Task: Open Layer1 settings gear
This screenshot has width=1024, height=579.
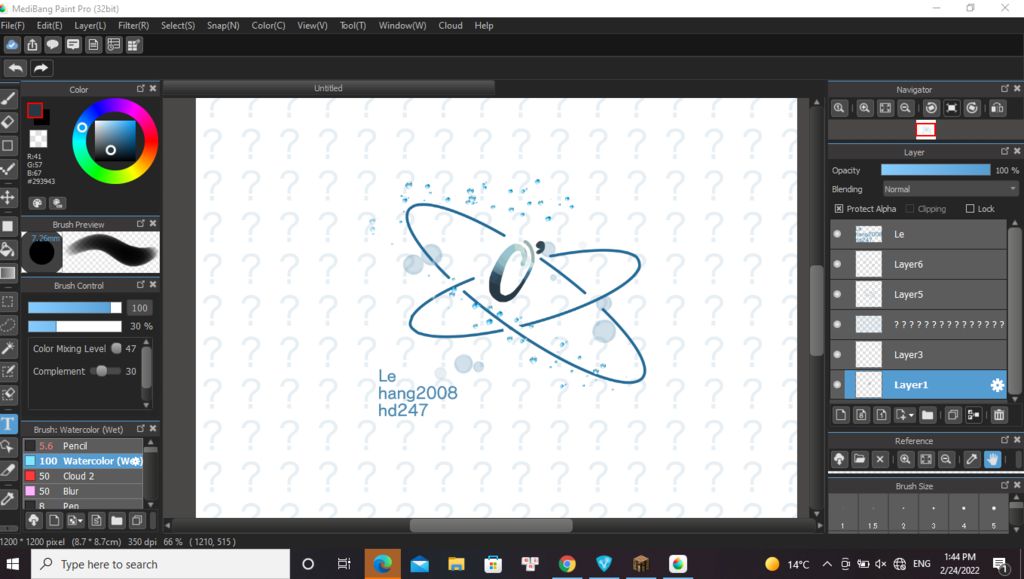Action: 997,385
